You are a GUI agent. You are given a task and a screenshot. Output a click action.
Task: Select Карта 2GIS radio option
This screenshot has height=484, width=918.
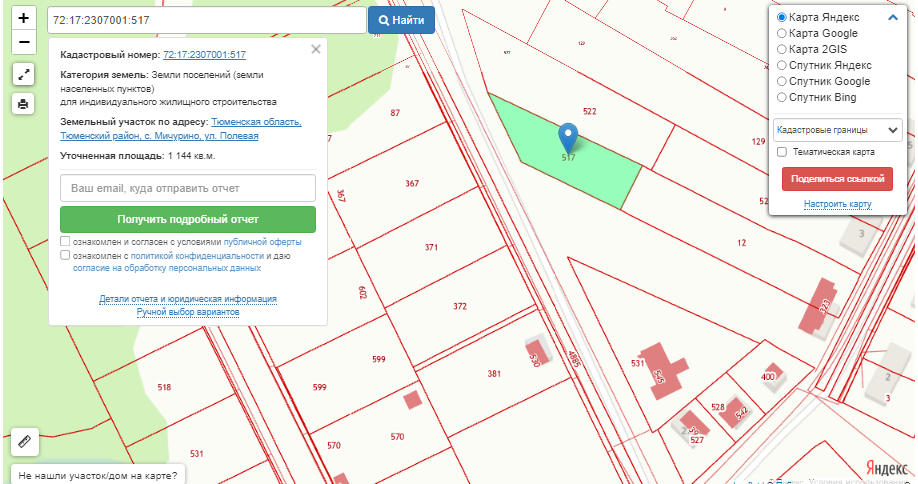coord(782,49)
